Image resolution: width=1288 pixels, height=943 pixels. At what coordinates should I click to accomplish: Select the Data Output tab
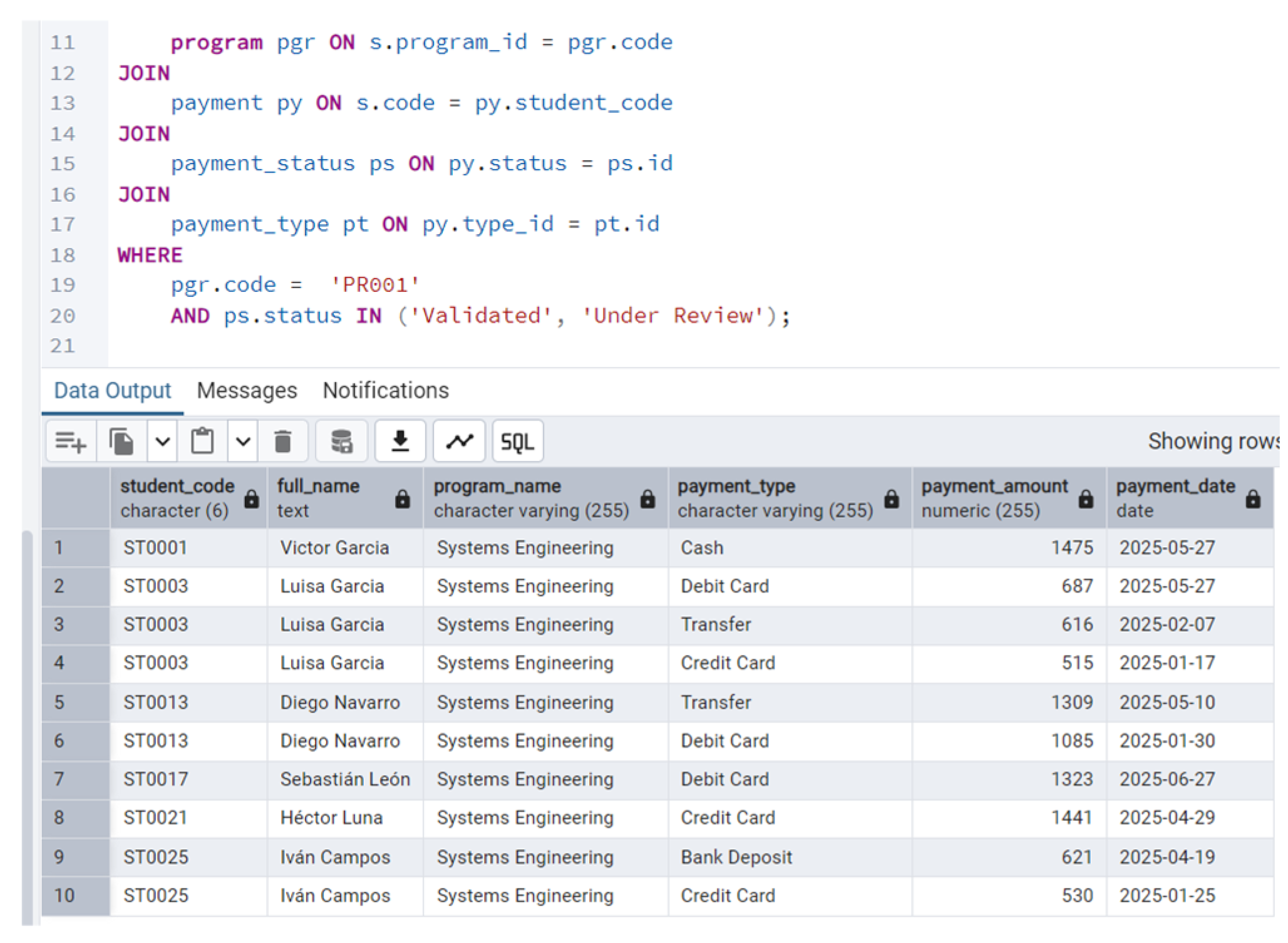[x=112, y=391]
